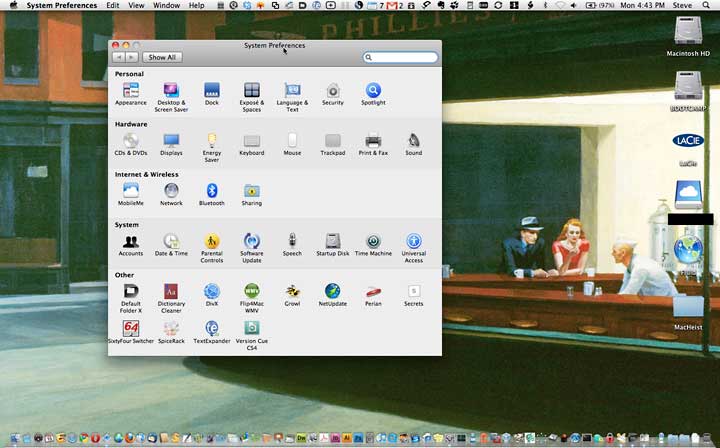720x448 pixels.
Task: Open the Growl preference pane
Action: click(292, 291)
